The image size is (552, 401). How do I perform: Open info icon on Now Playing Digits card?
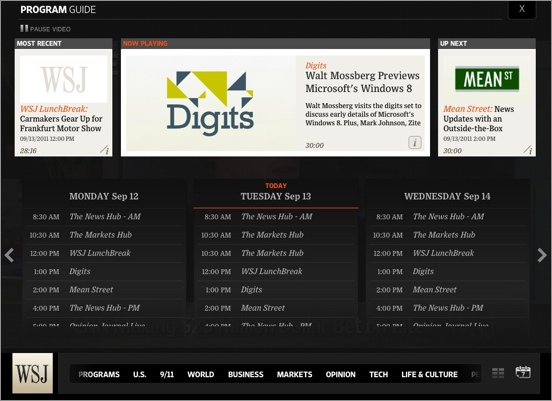pos(415,143)
